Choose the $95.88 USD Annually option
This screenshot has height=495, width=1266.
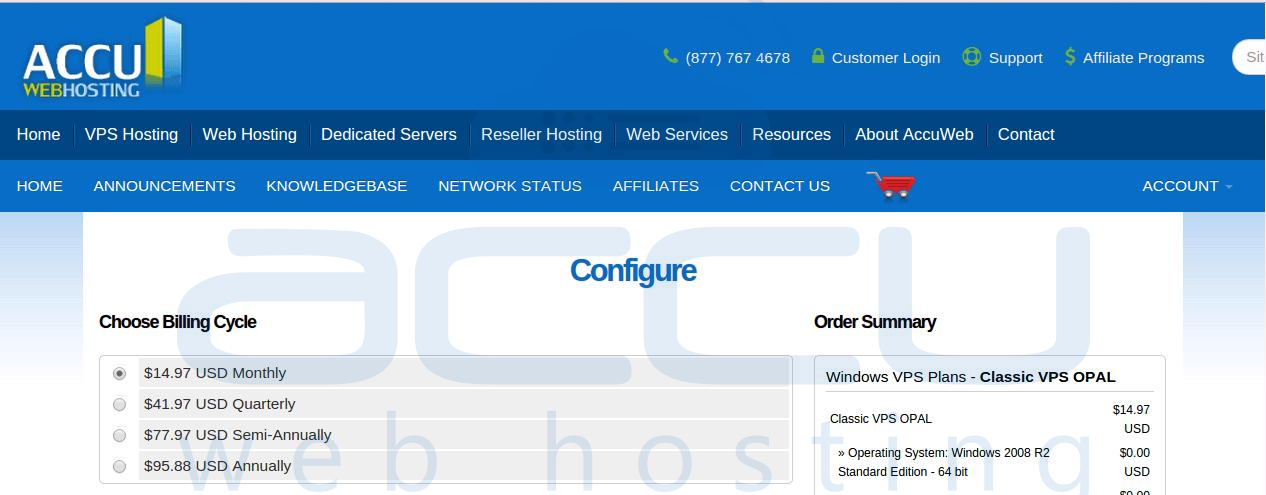tap(120, 466)
